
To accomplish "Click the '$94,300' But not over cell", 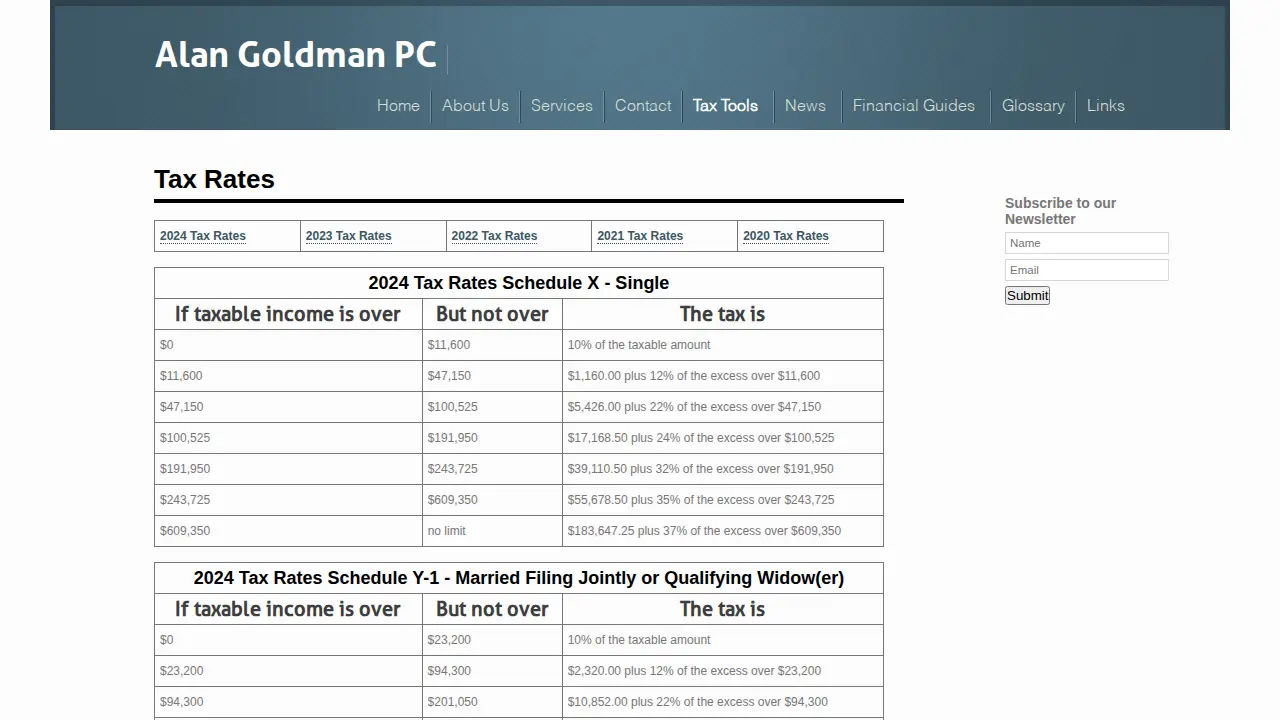I will 492,671.
